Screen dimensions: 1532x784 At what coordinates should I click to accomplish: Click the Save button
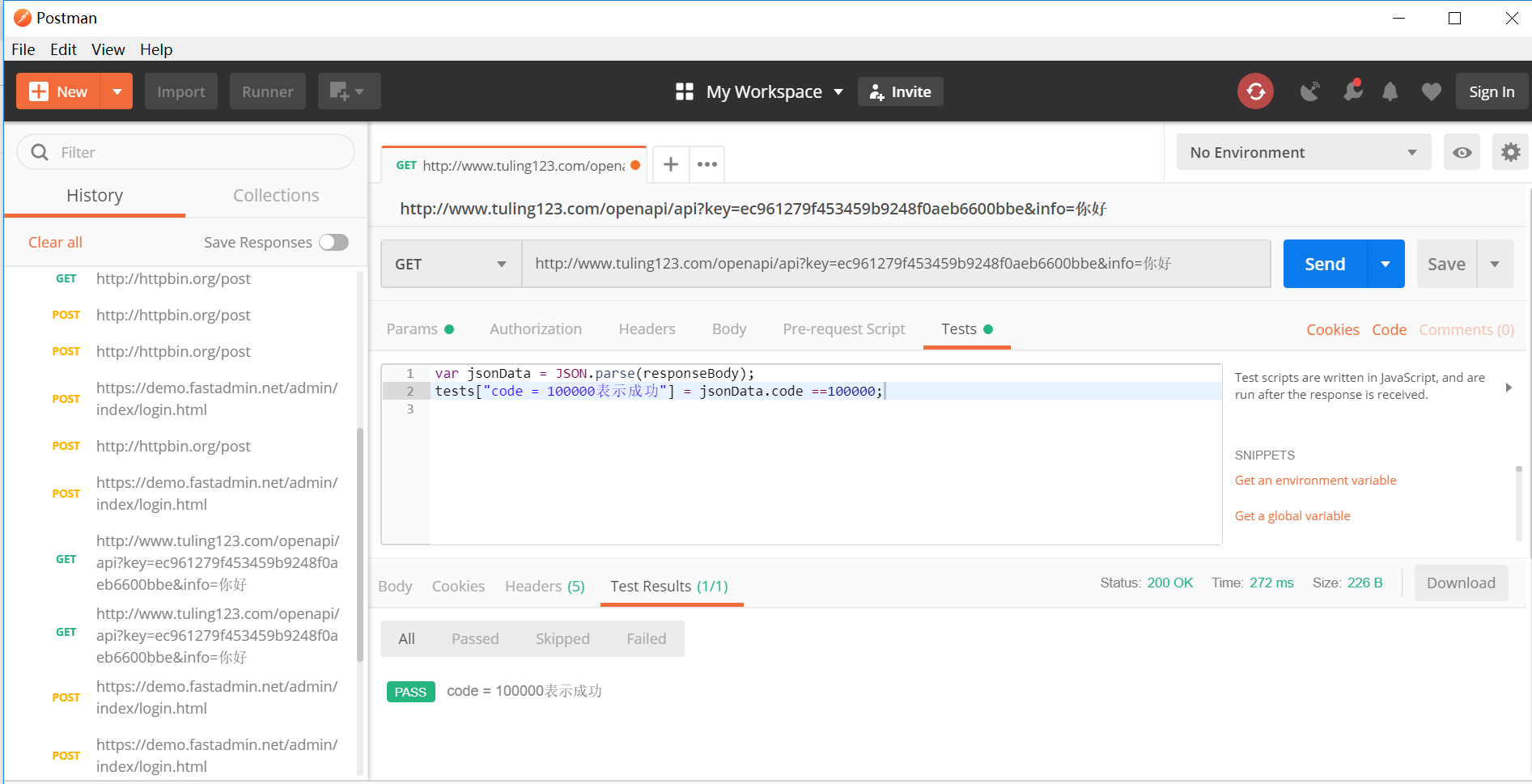click(x=1446, y=264)
